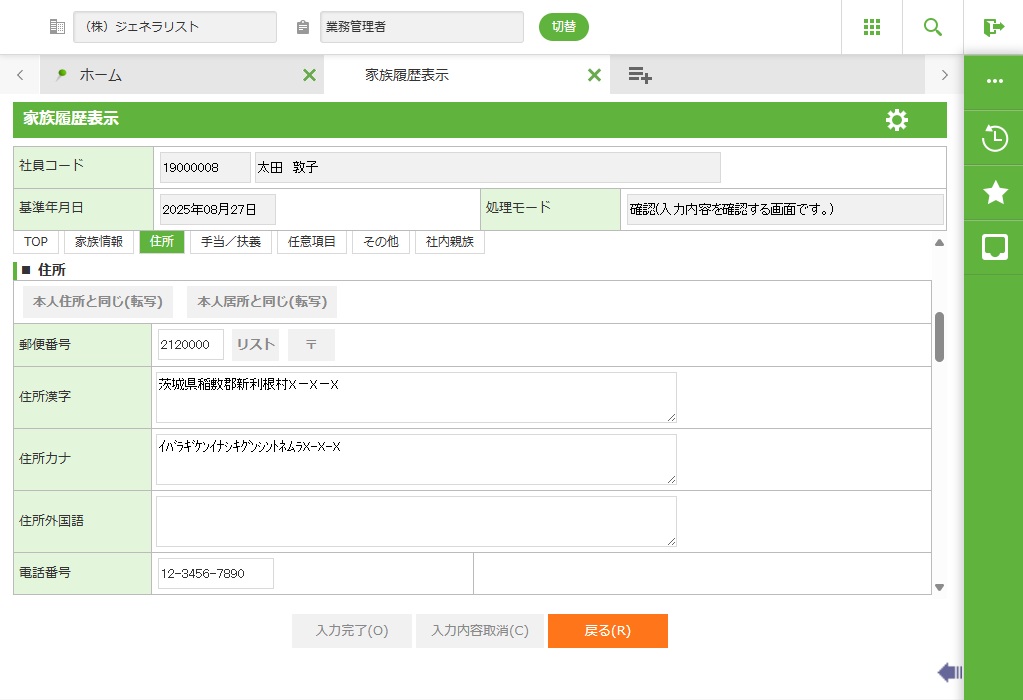This screenshot has height=700, width=1023.
Task: Open favorites star icon in sidebar
Action: coord(994,193)
